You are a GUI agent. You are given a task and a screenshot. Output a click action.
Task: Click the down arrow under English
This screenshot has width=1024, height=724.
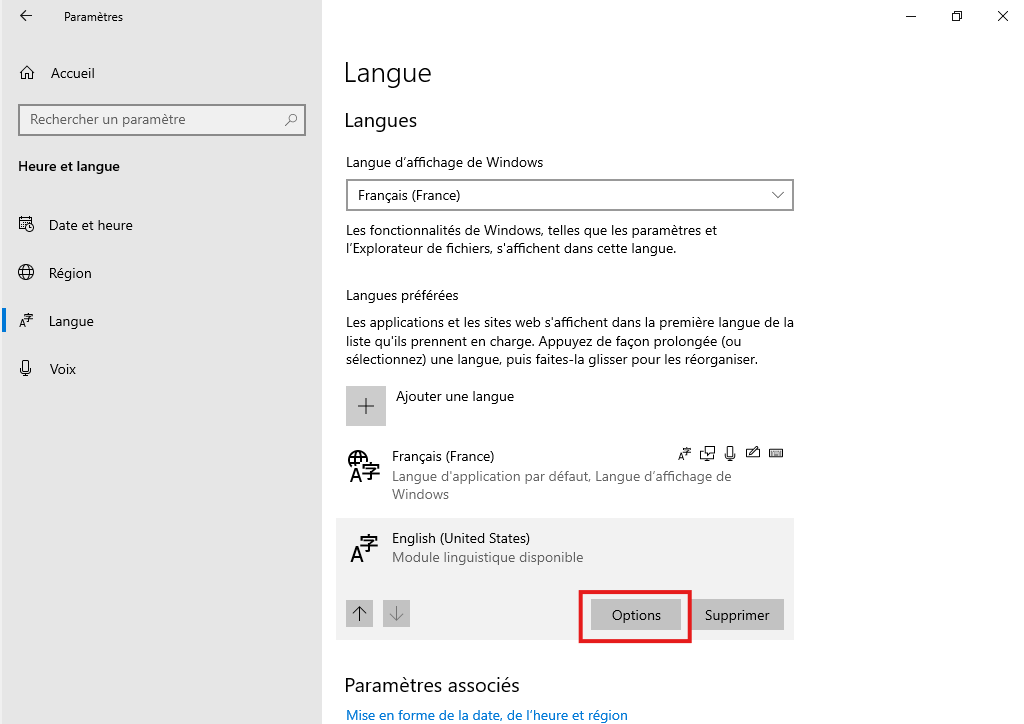(x=397, y=614)
